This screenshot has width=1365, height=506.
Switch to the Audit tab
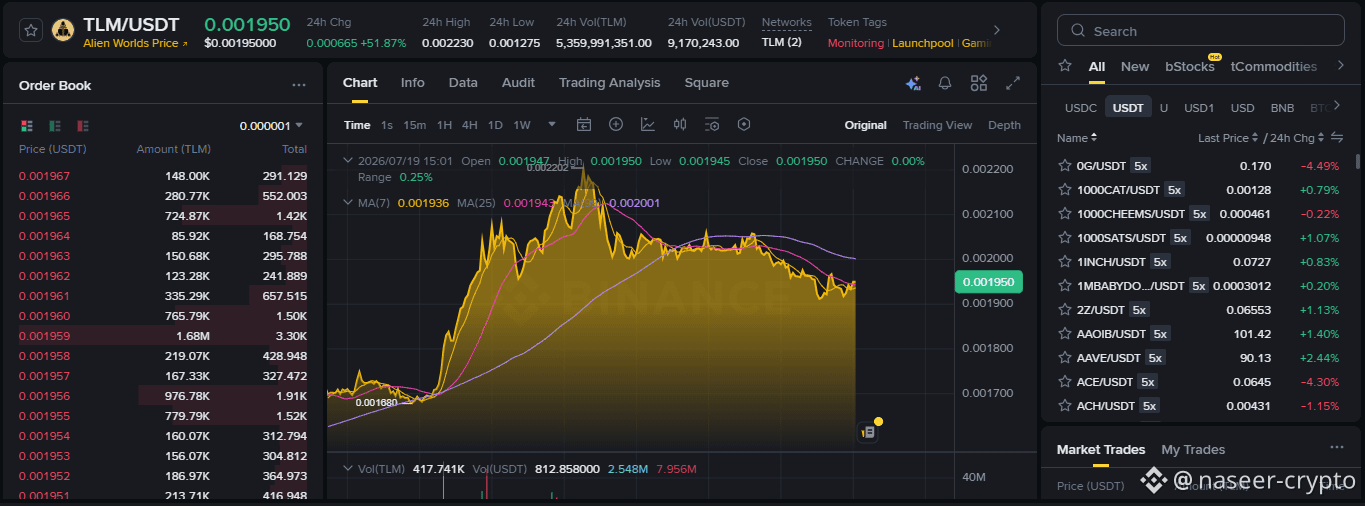tap(518, 83)
